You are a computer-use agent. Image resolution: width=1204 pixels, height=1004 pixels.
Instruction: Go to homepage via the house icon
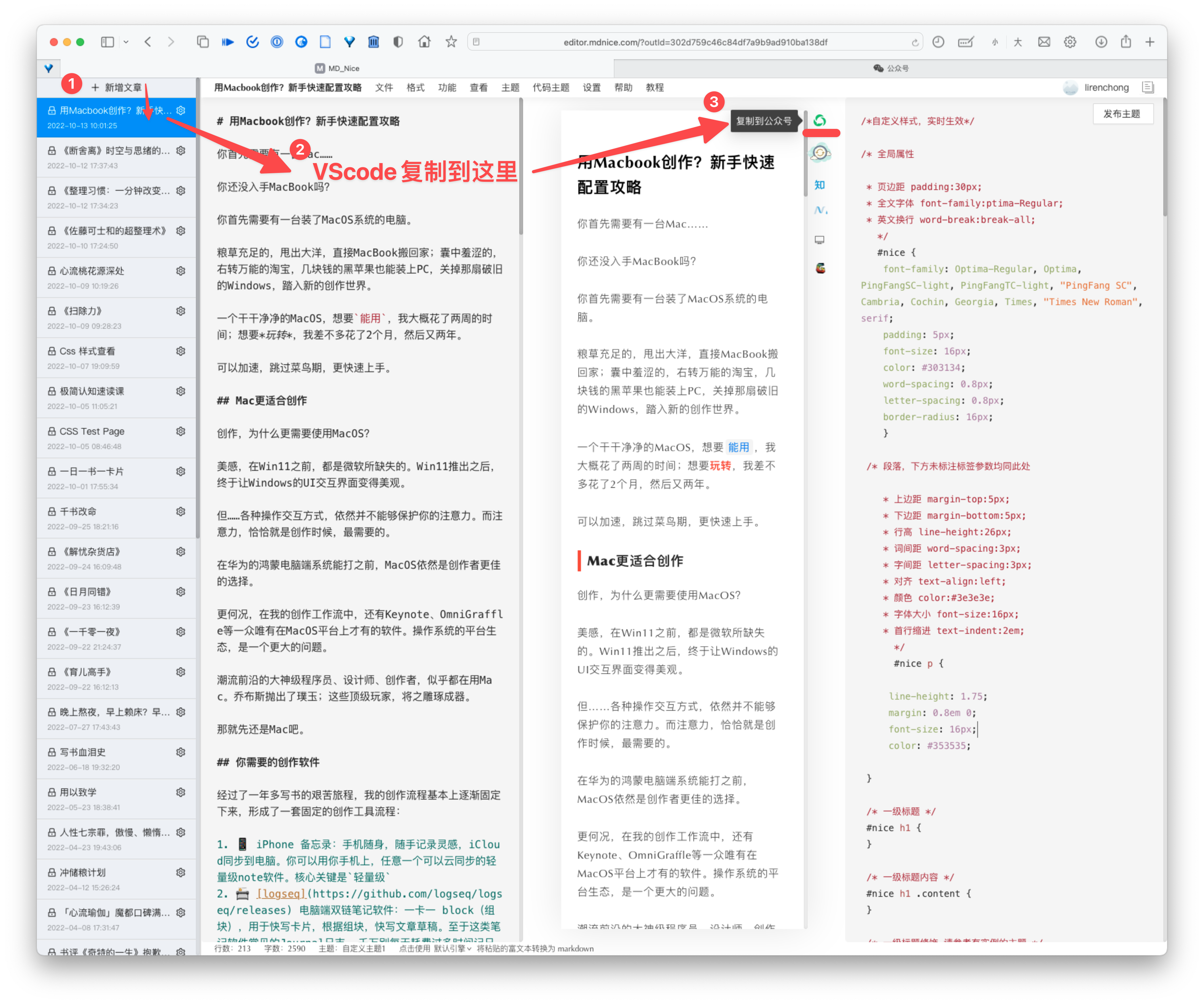coord(424,42)
